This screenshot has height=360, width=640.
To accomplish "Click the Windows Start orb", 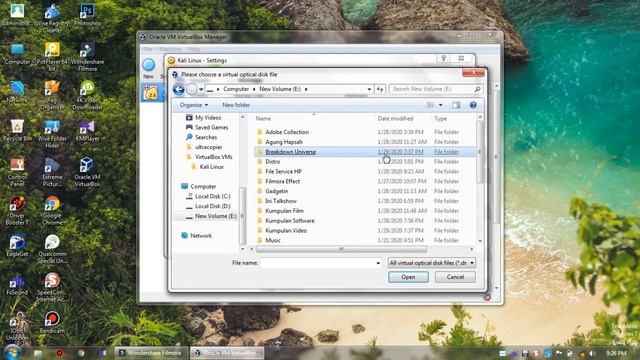I will (x=12, y=352).
